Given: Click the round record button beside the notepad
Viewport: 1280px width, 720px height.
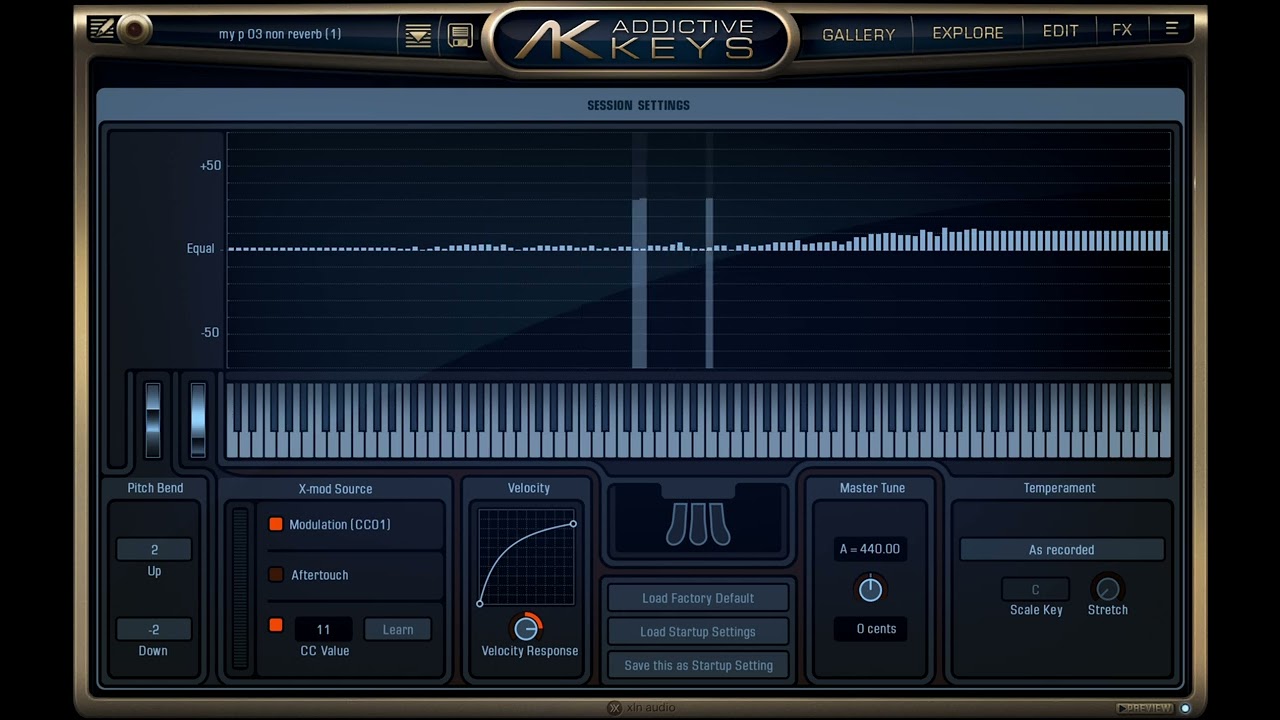Looking at the screenshot, I should click(132, 30).
